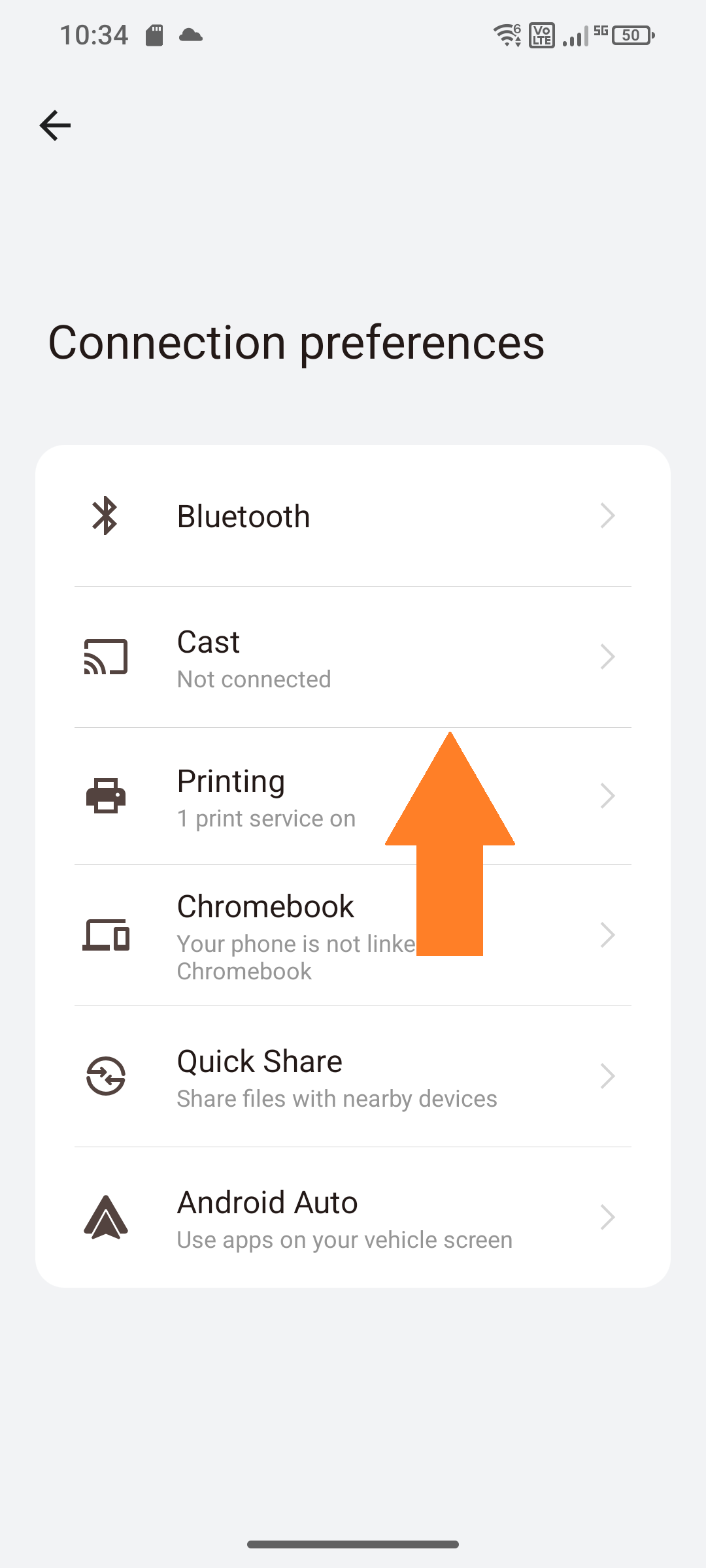This screenshot has width=706, height=1568.
Task: Open the Android Auto settings row
Action: coord(353,1217)
